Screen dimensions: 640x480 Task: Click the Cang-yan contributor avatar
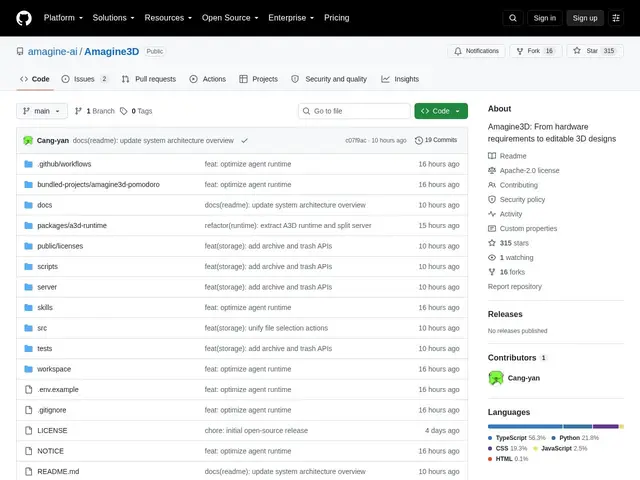(x=496, y=378)
